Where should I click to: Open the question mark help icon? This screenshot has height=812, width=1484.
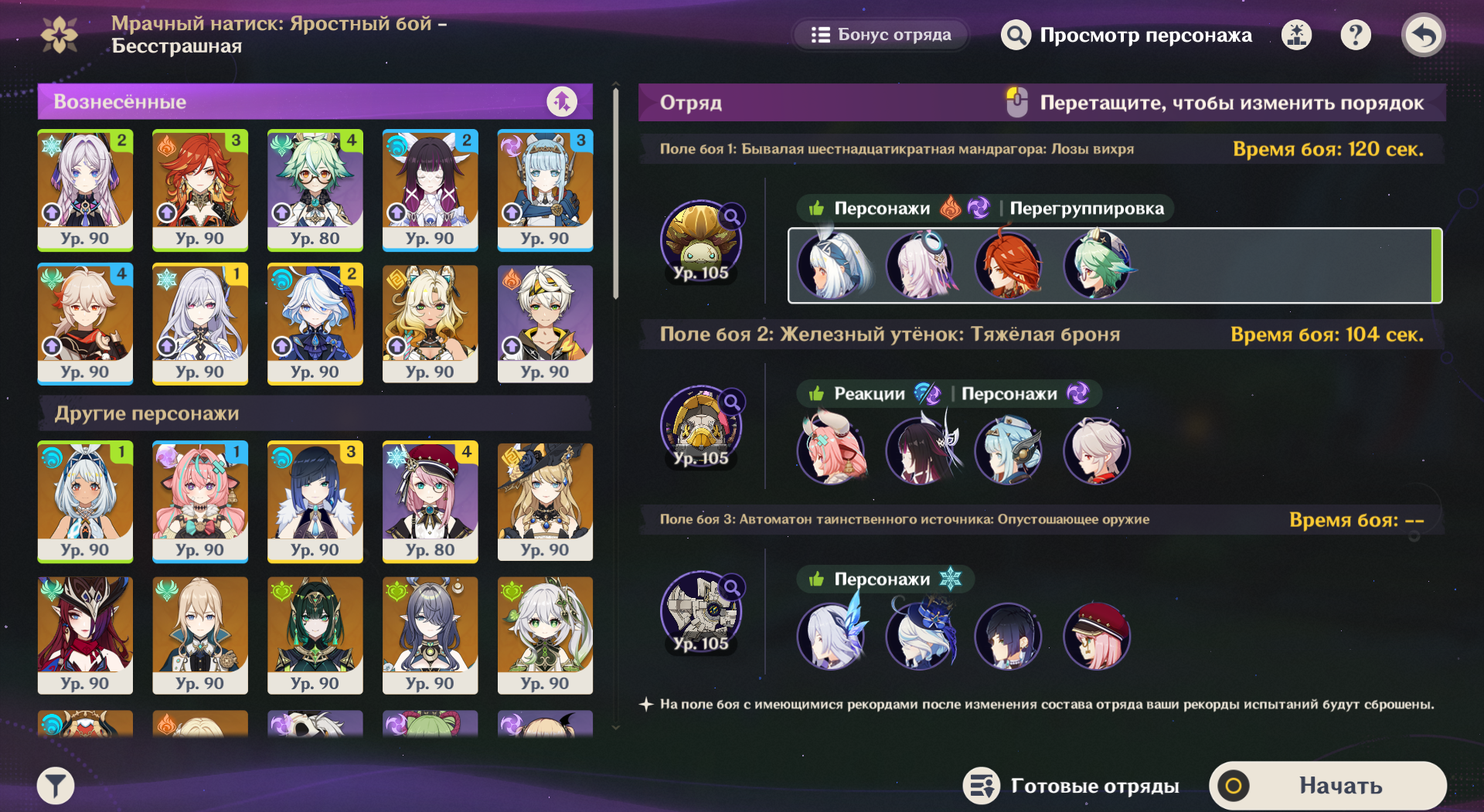click(x=1355, y=35)
